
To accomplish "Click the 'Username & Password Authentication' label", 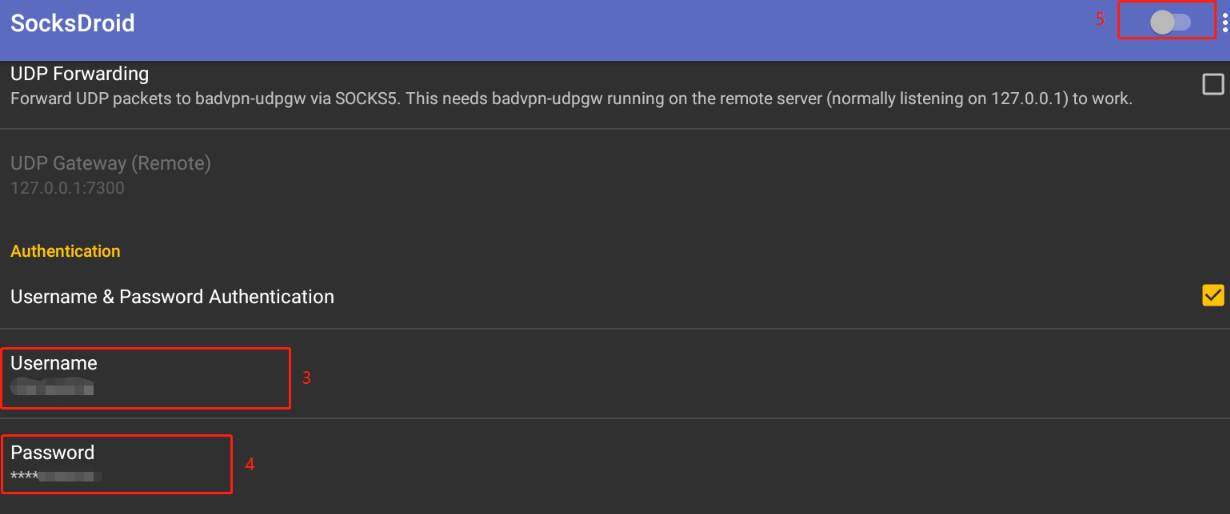I will (172, 297).
